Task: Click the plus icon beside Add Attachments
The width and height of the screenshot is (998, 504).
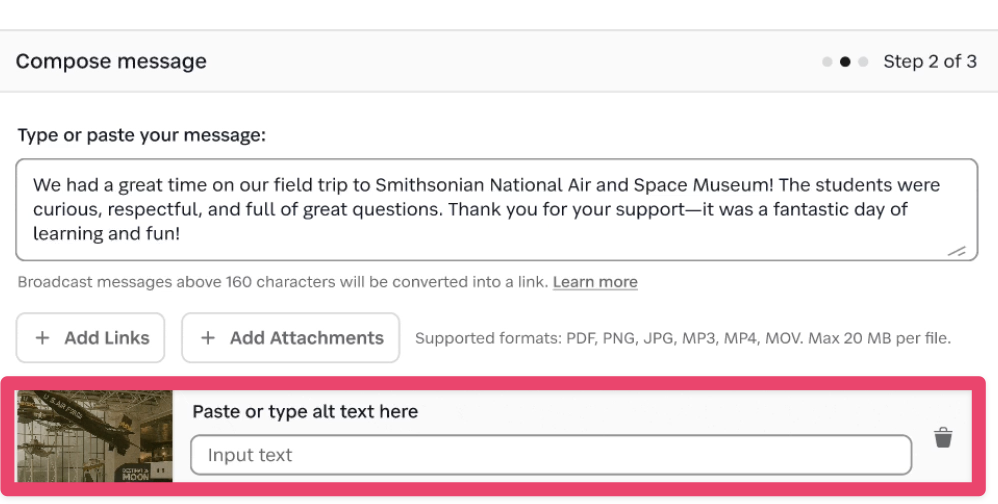Action: click(x=208, y=338)
